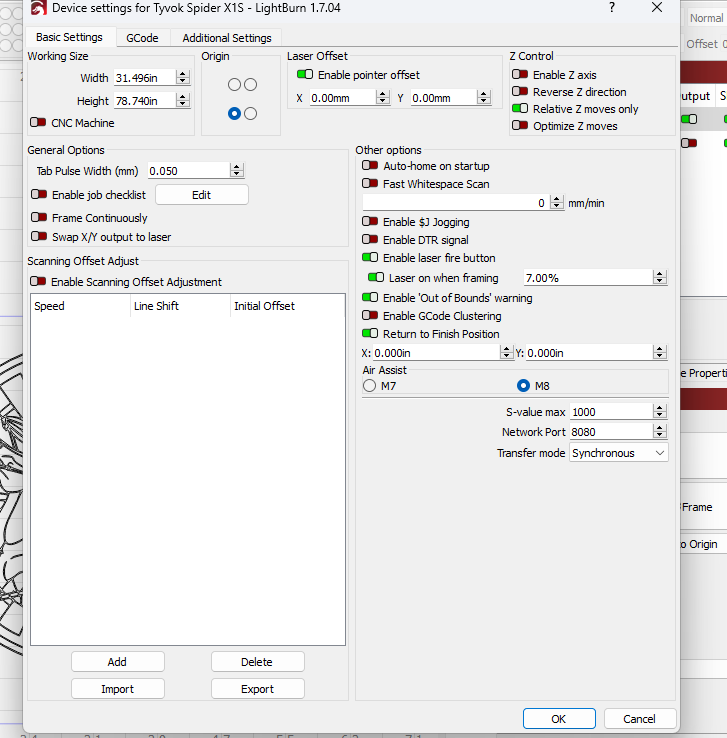The height and width of the screenshot is (738, 727).
Task: Click the Edit job checklist button
Action: tap(201, 195)
